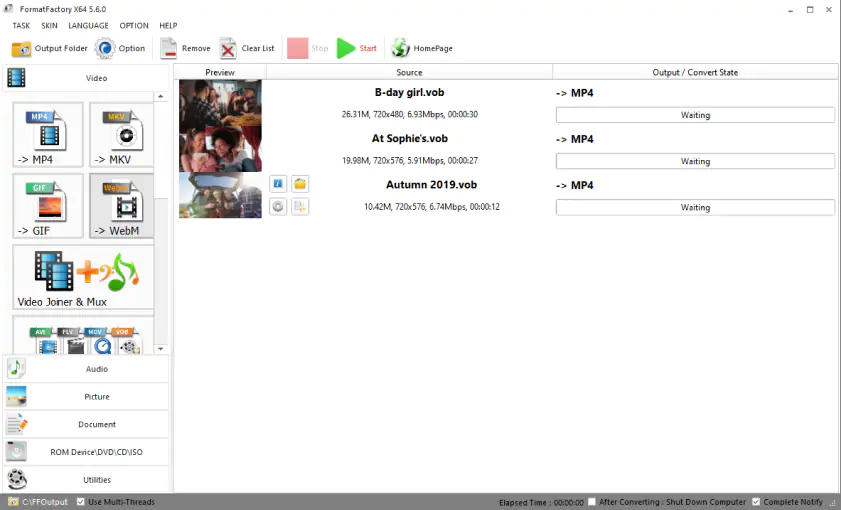Image resolution: width=841 pixels, height=510 pixels.
Task: Click the Document category icon
Action: point(16,424)
